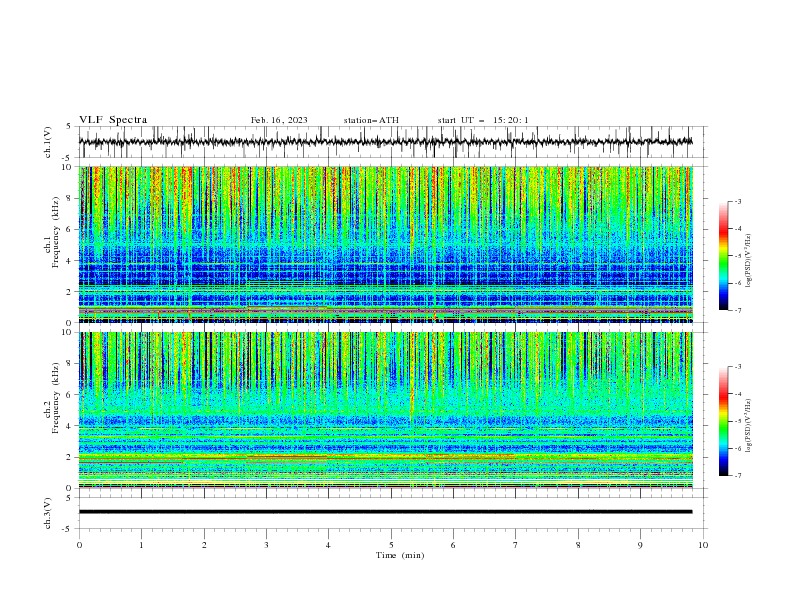Click time tick label '1' on x-axis

tap(141, 545)
